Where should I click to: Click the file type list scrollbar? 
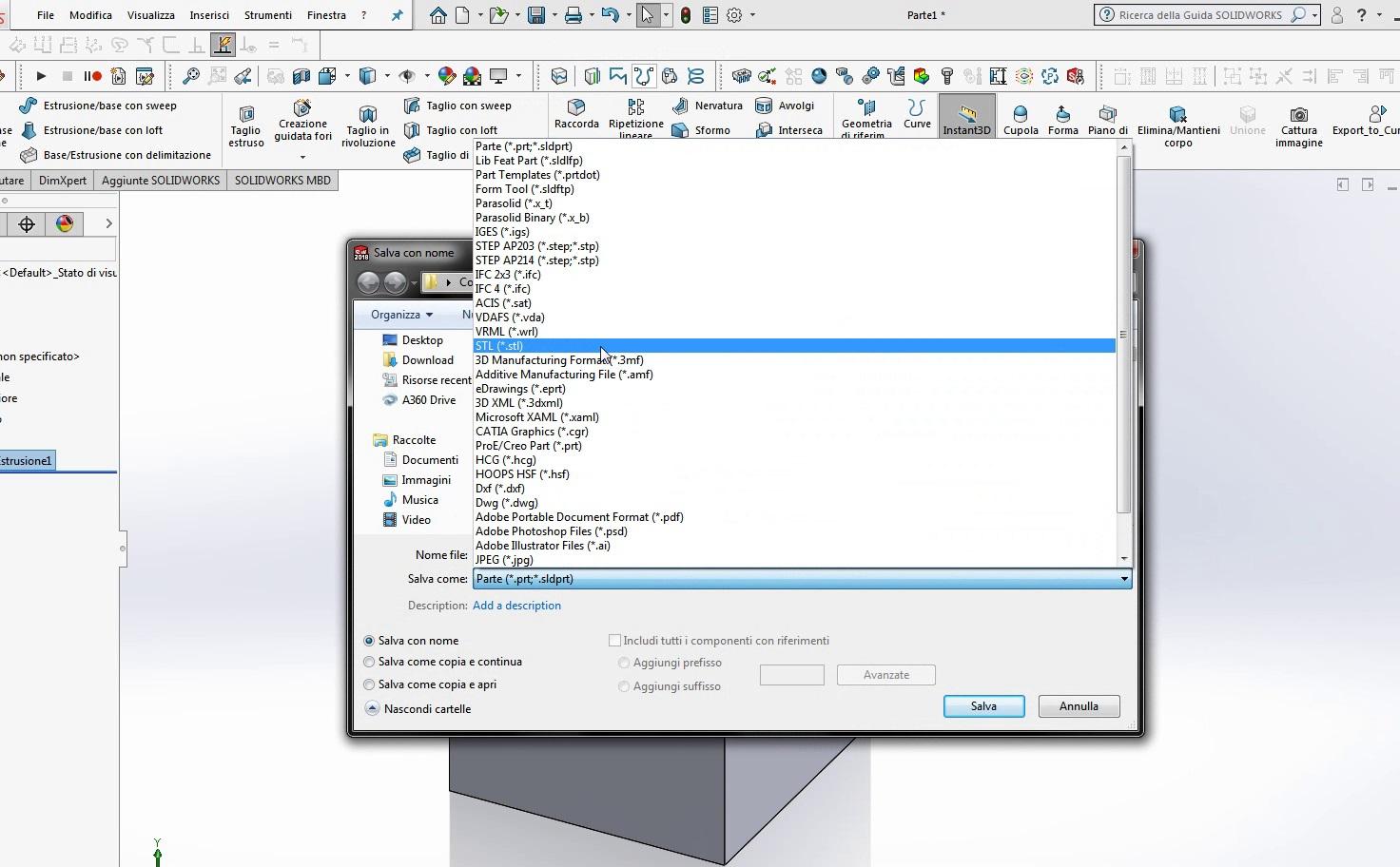click(1123, 333)
